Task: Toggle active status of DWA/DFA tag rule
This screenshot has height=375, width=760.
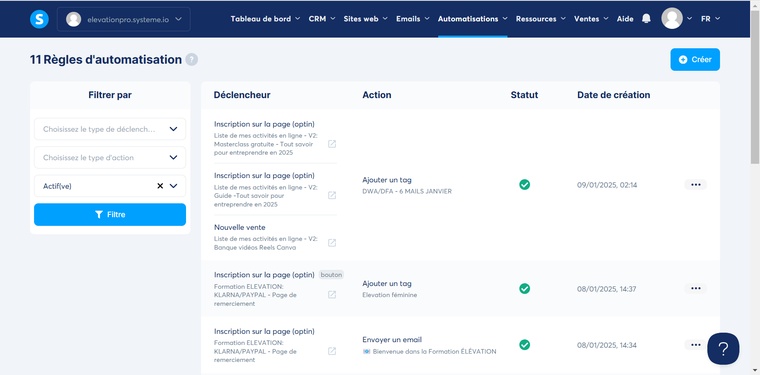Action: [x=524, y=184]
